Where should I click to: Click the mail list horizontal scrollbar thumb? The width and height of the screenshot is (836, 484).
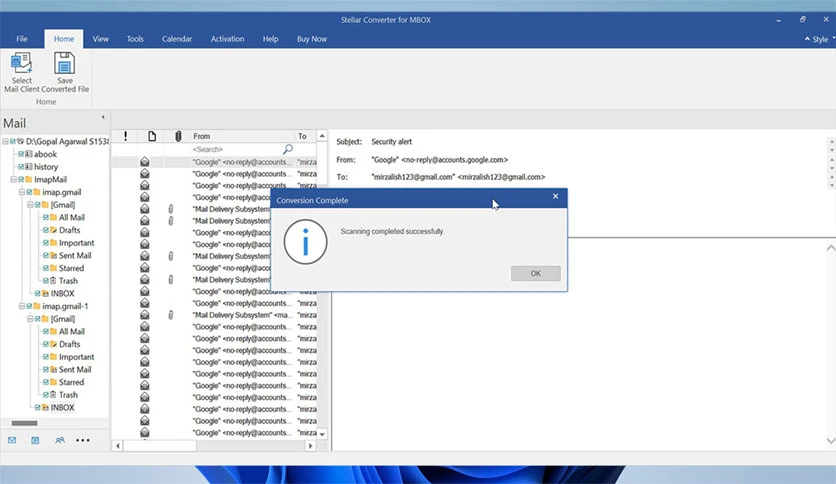tap(160, 446)
